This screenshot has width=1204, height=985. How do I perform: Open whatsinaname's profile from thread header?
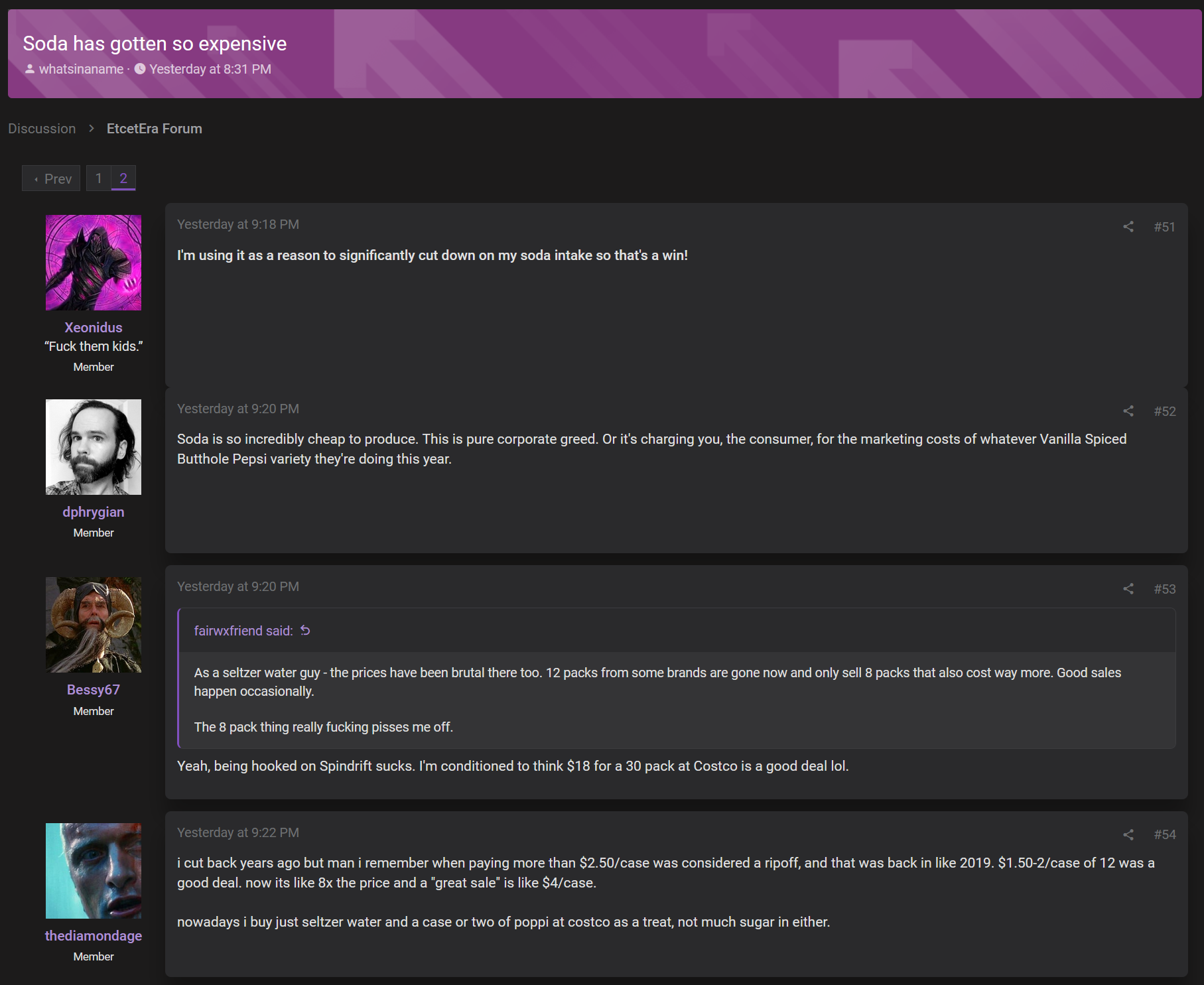pos(81,69)
